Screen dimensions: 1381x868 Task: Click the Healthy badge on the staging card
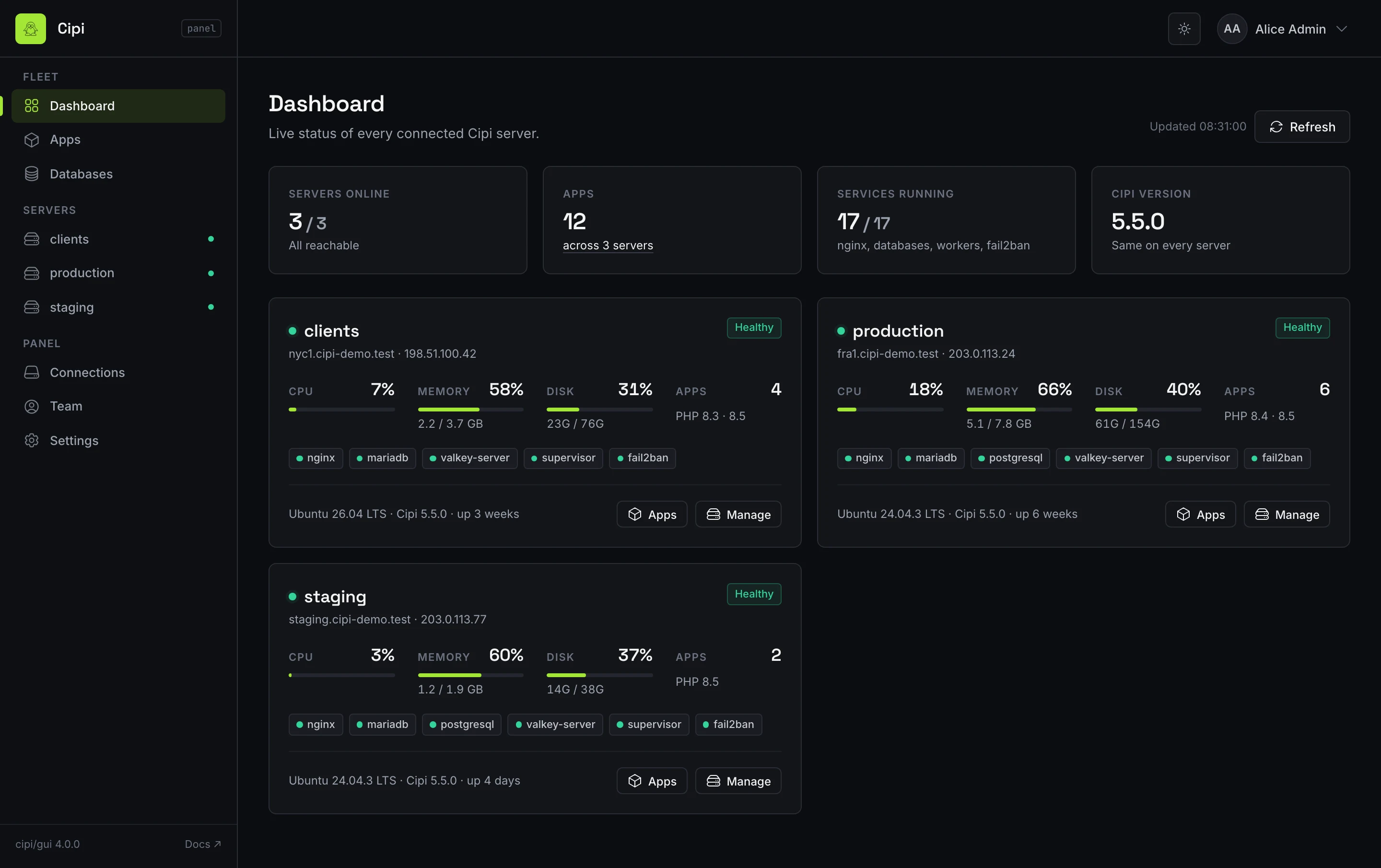(x=754, y=594)
